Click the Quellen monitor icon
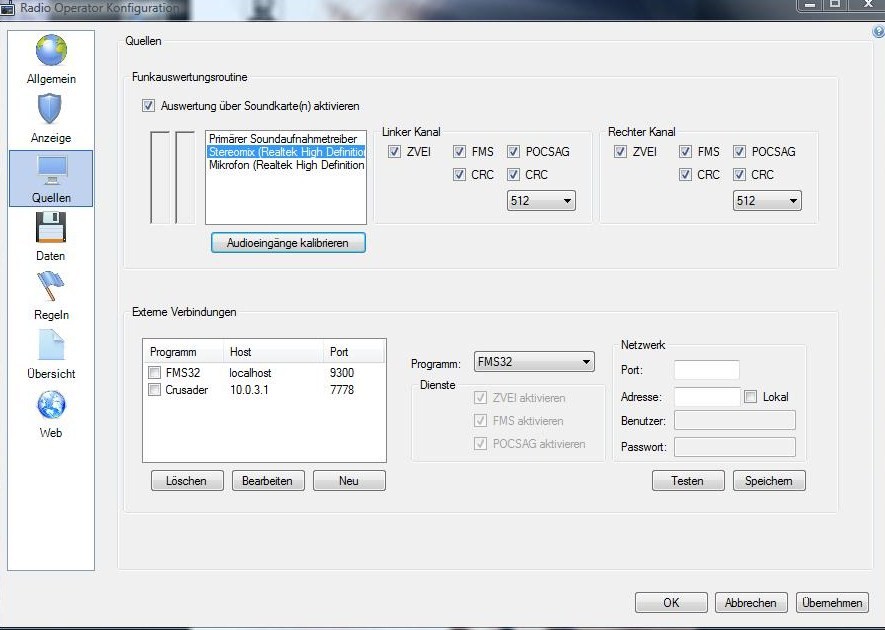 click(51, 169)
